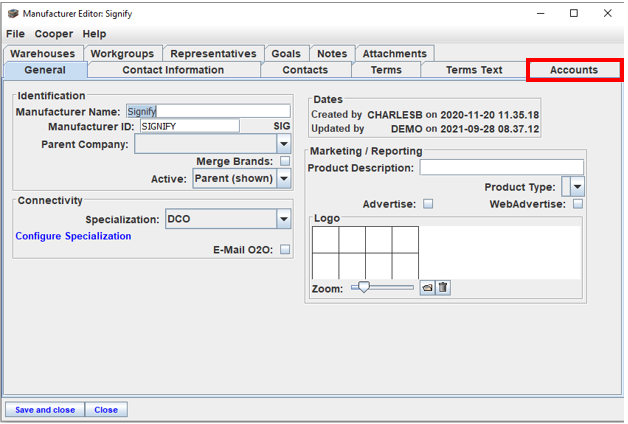Open the Product Type dropdown

[x=577, y=187]
